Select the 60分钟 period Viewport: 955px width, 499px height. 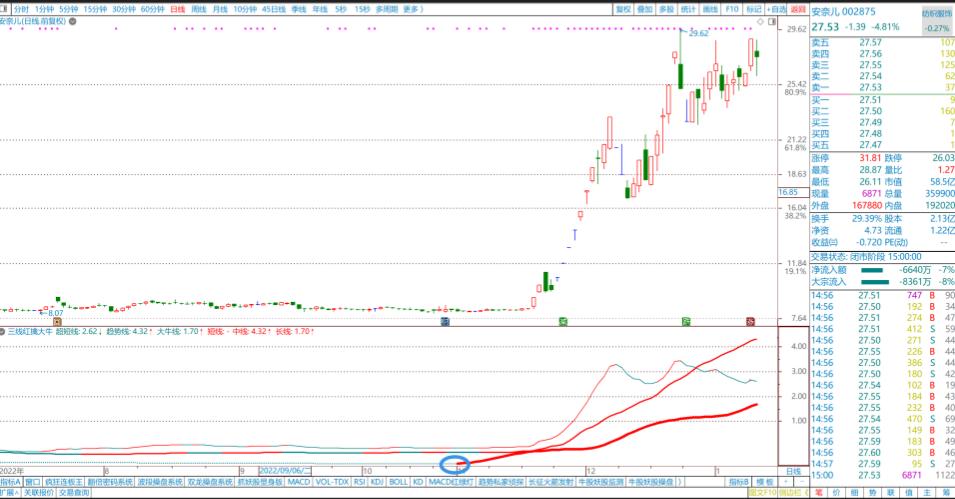153,9
